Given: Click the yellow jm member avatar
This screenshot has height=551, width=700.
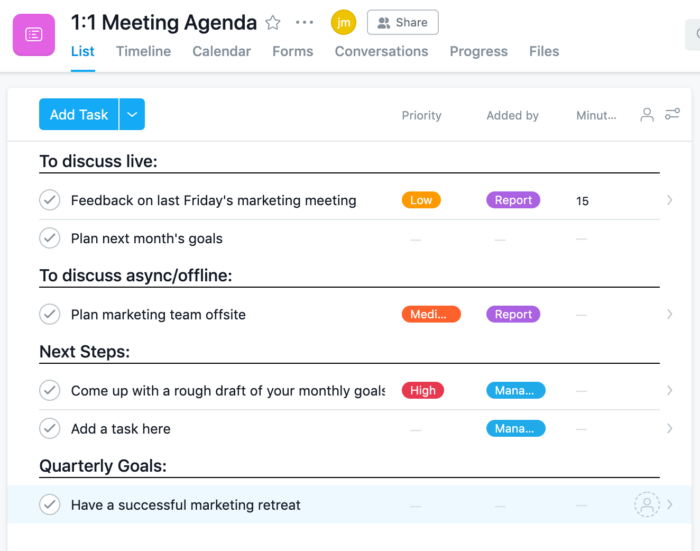Looking at the screenshot, I should click(x=343, y=22).
